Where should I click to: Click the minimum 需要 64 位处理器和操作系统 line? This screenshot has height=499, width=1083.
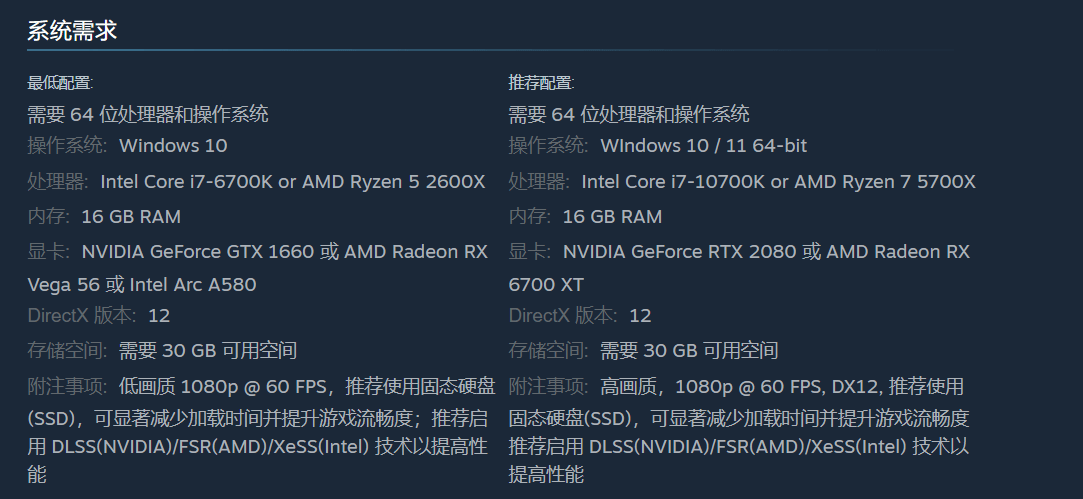tap(148, 114)
